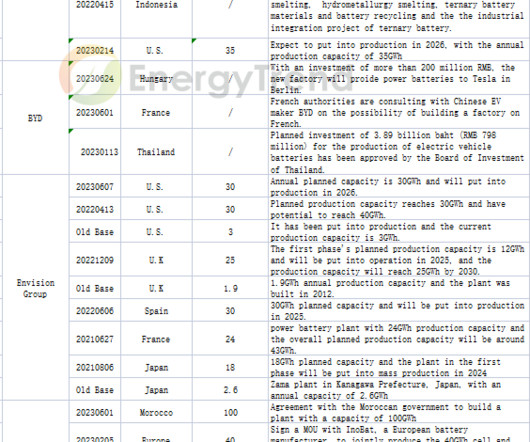The height and width of the screenshot is (442, 530).
Task: Select the Morocco location cell
Action: 156,412
